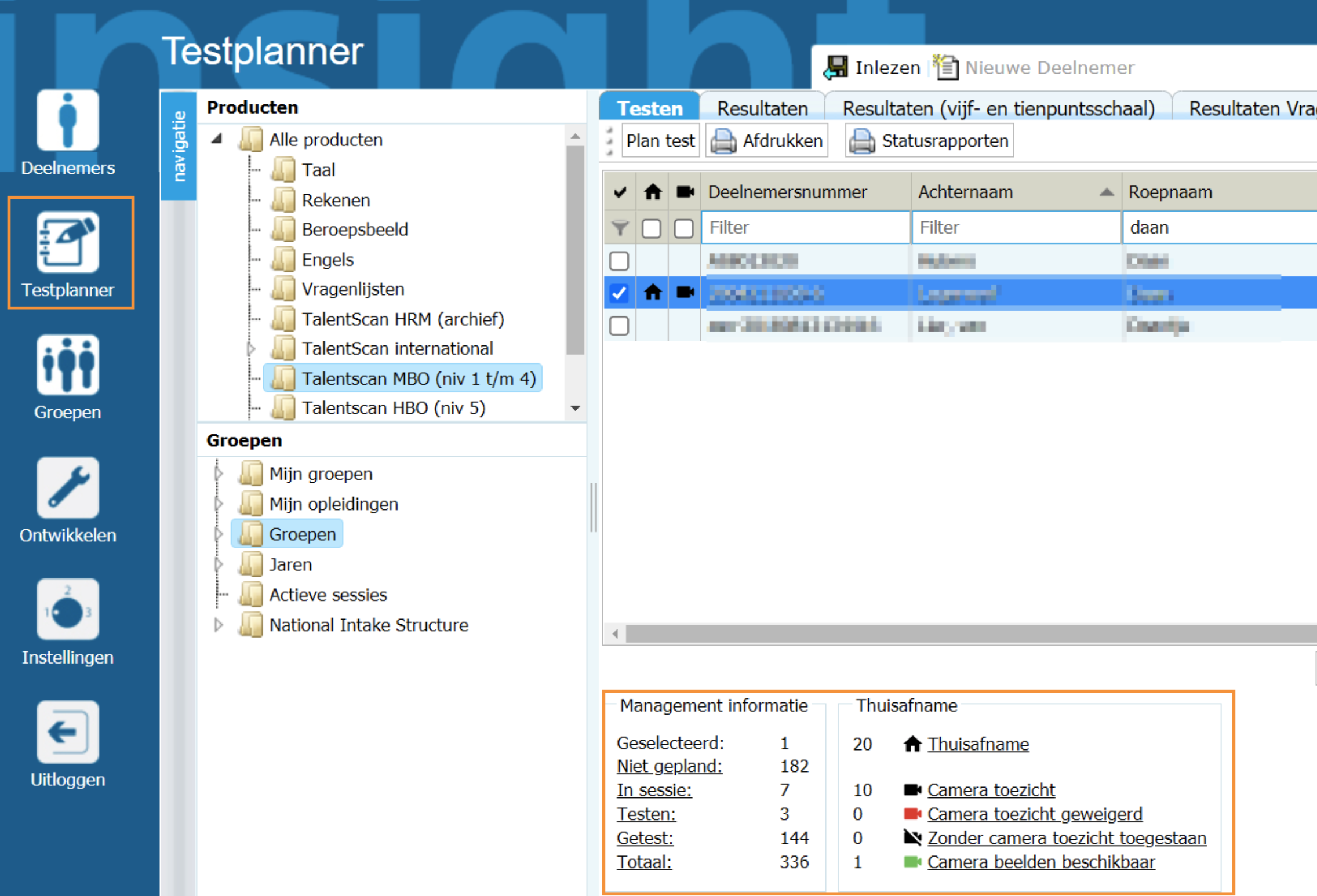
Task: Click the Deelnemersnummer filter input field
Action: coord(805,228)
